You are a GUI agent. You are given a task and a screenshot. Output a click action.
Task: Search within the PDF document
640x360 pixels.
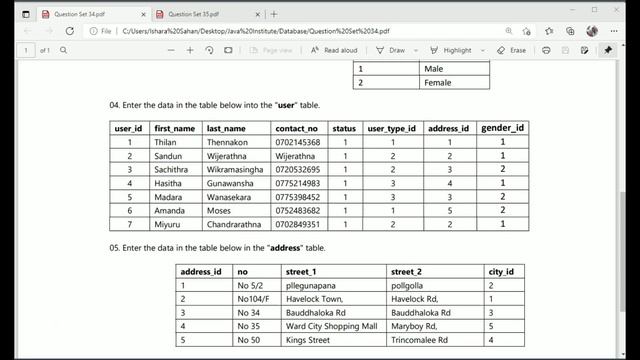pos(63,50)
